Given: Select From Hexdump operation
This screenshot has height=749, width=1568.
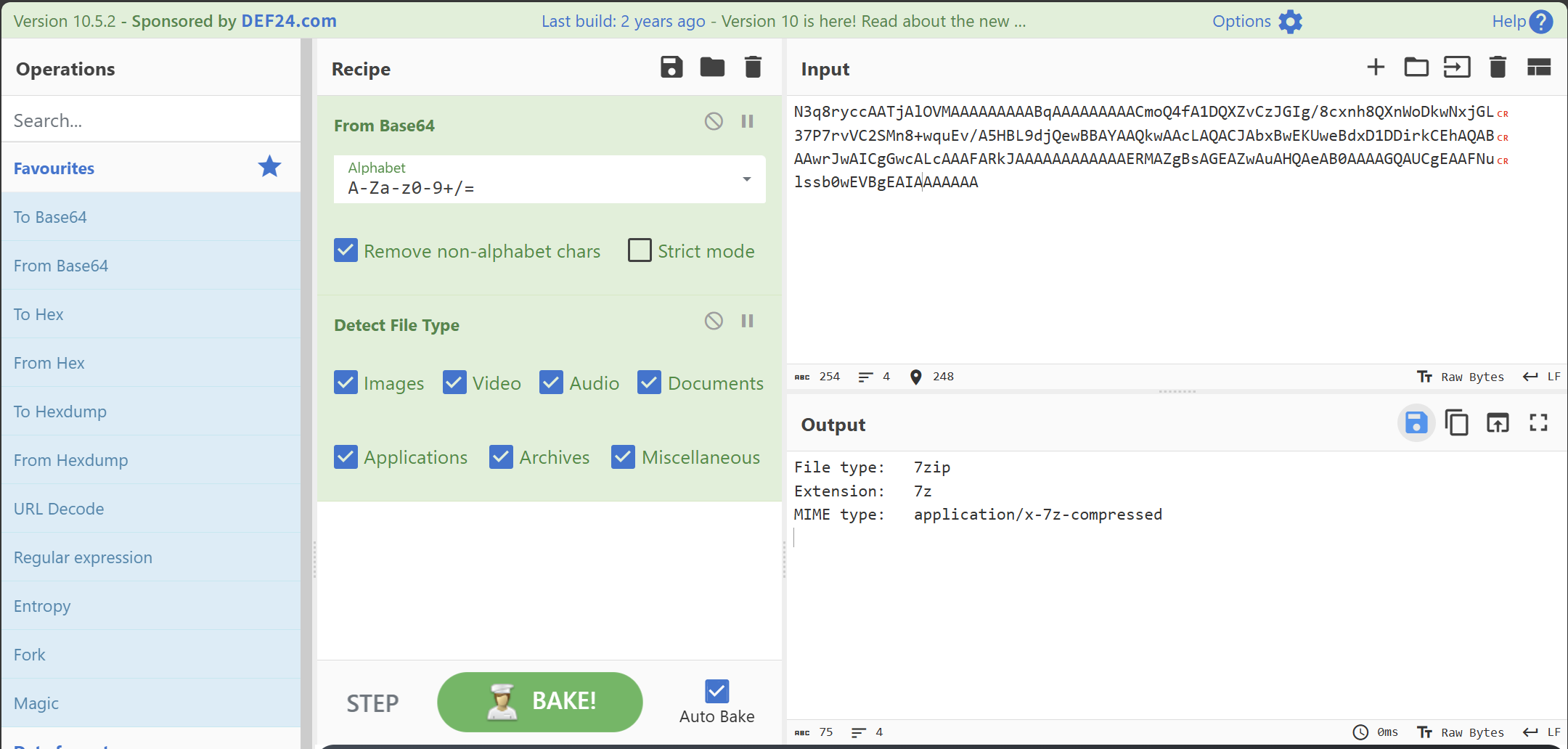Looking at the screenshot, I should (150, 460).
